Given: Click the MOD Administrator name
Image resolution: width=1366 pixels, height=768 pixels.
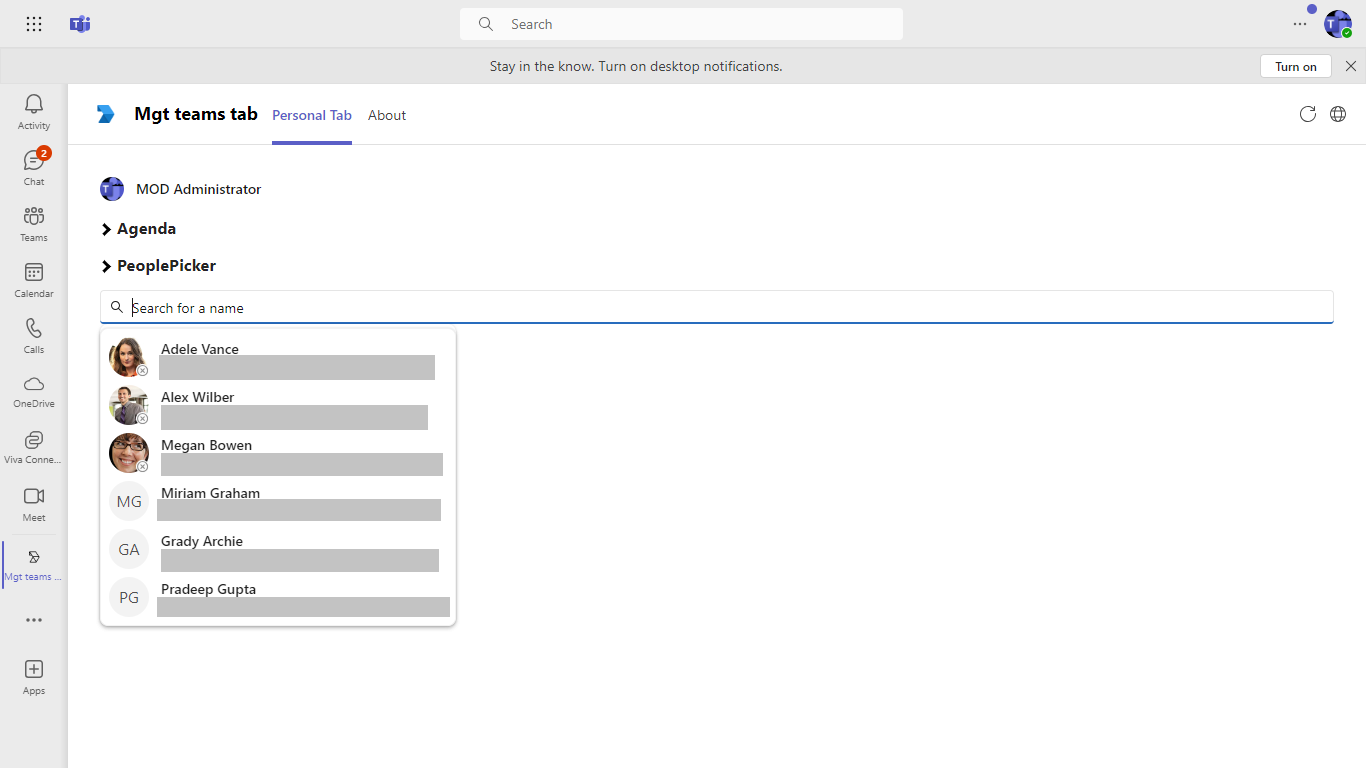Looking at the screenshot, I should (x=199, y=189).
